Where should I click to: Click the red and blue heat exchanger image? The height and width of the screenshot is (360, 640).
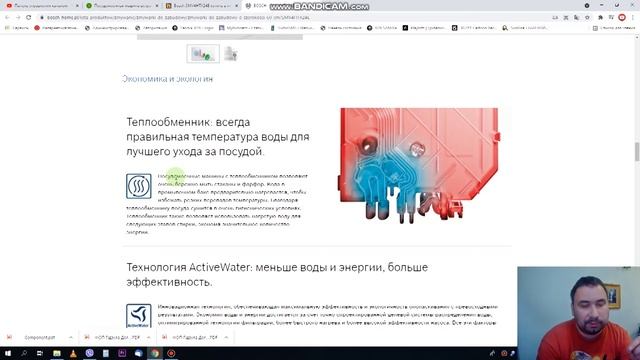click(420, 165)
